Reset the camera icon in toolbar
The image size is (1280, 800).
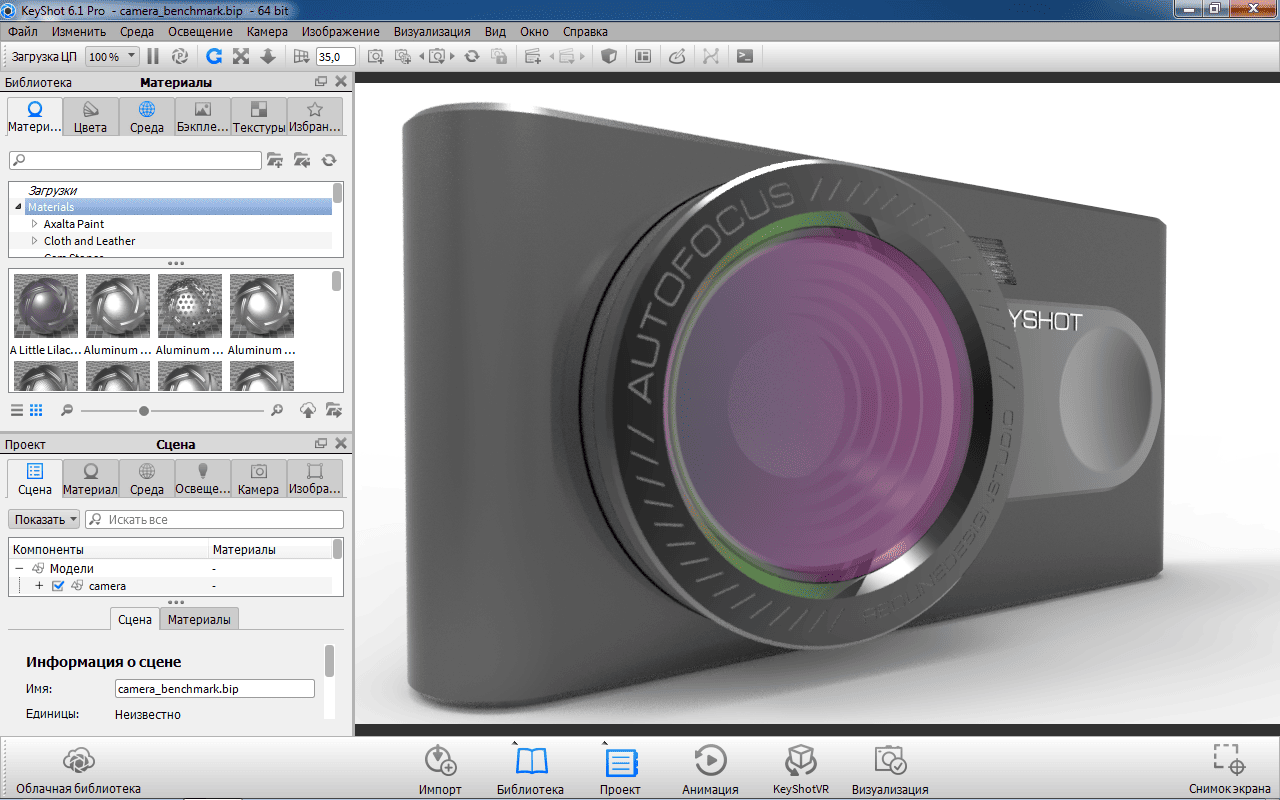coord(472,57)
